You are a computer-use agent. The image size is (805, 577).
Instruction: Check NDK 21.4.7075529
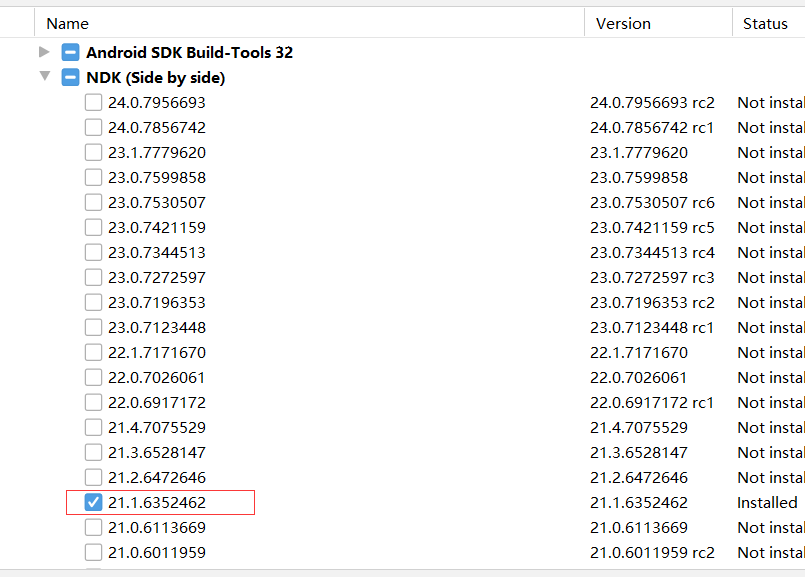[x=93, y=427]
